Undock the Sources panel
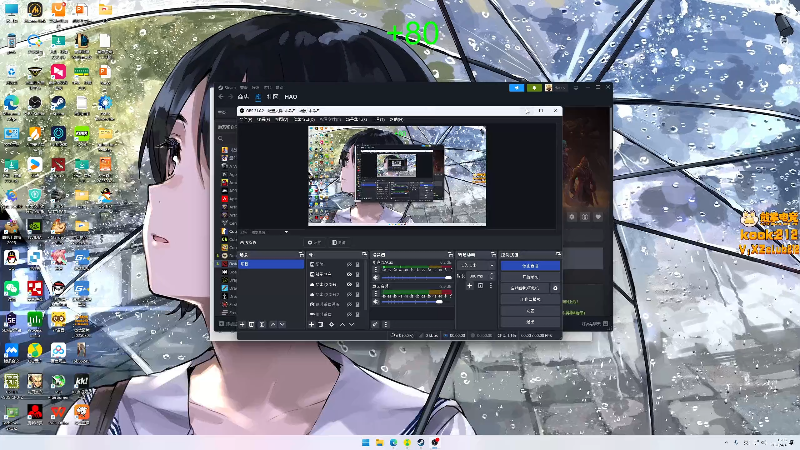This screenshot has width=800, height=450. [364, 254]
